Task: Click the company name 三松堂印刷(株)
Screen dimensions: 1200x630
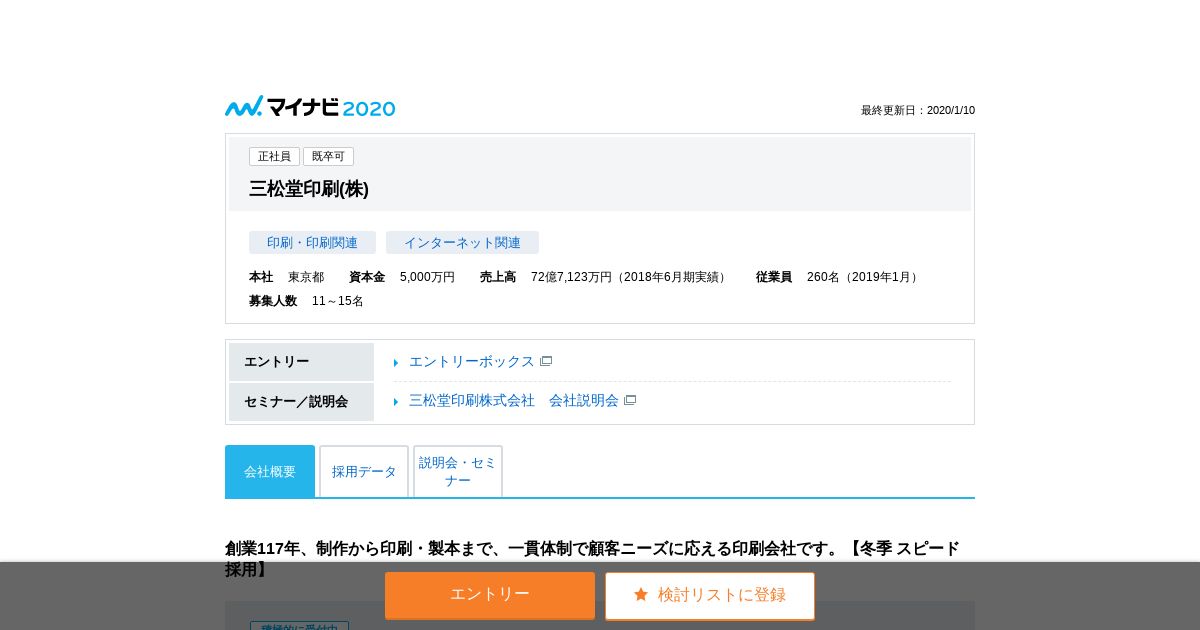Action: pos(309,189)
